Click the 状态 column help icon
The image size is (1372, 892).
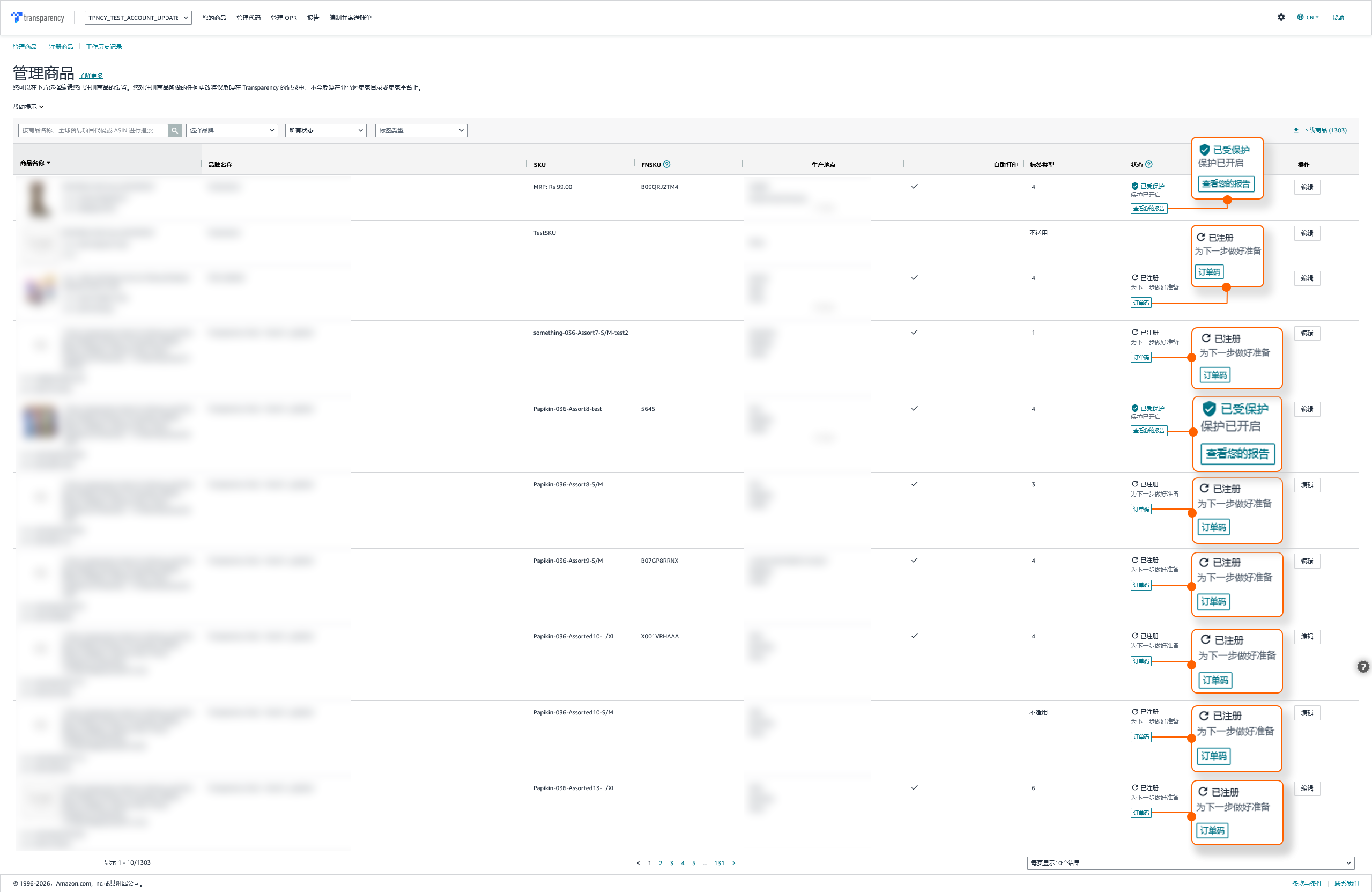coord(1148,164)
